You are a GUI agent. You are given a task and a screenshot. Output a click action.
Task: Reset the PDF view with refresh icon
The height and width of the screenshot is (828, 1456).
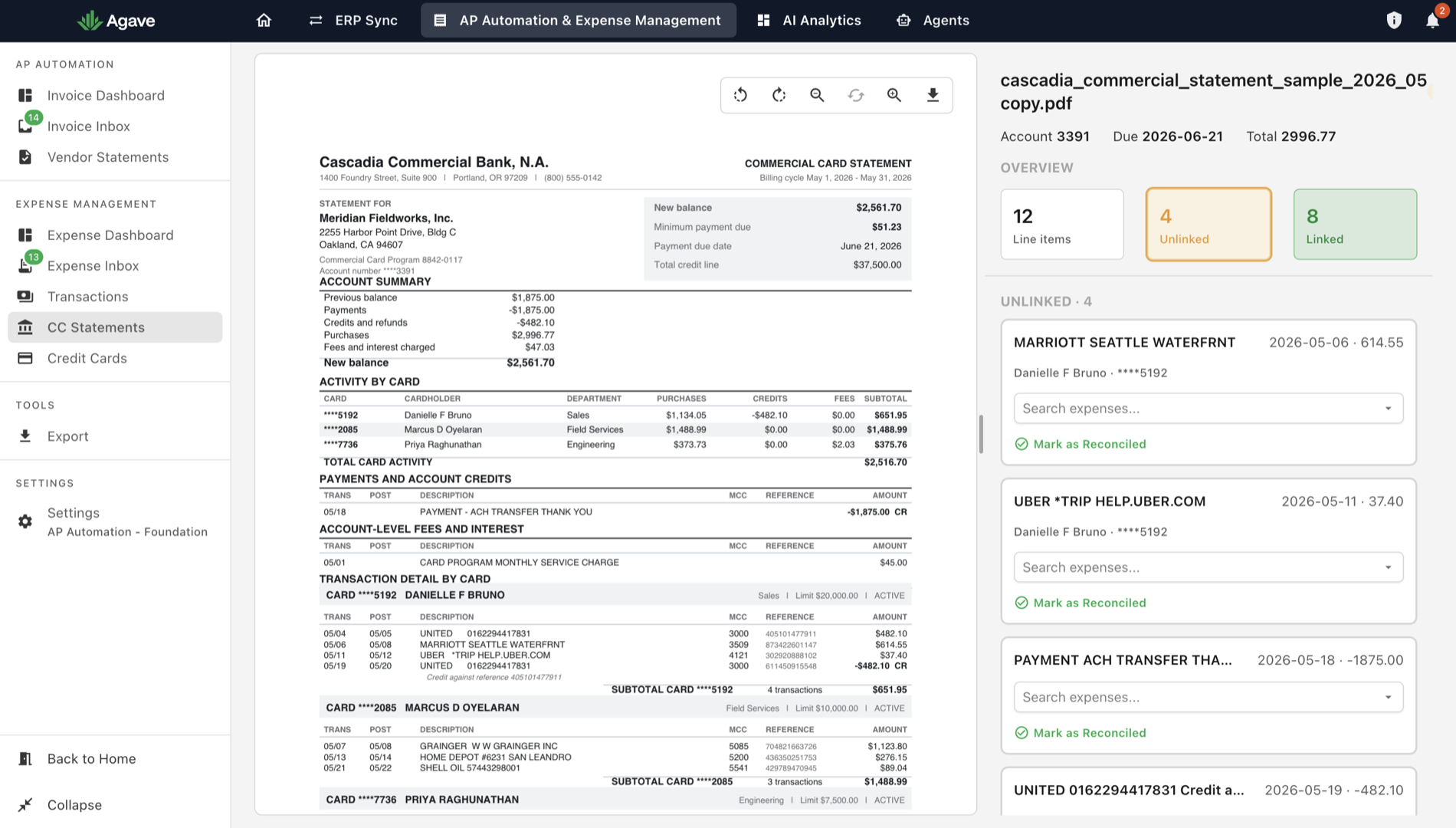click(x=855, y=95)
